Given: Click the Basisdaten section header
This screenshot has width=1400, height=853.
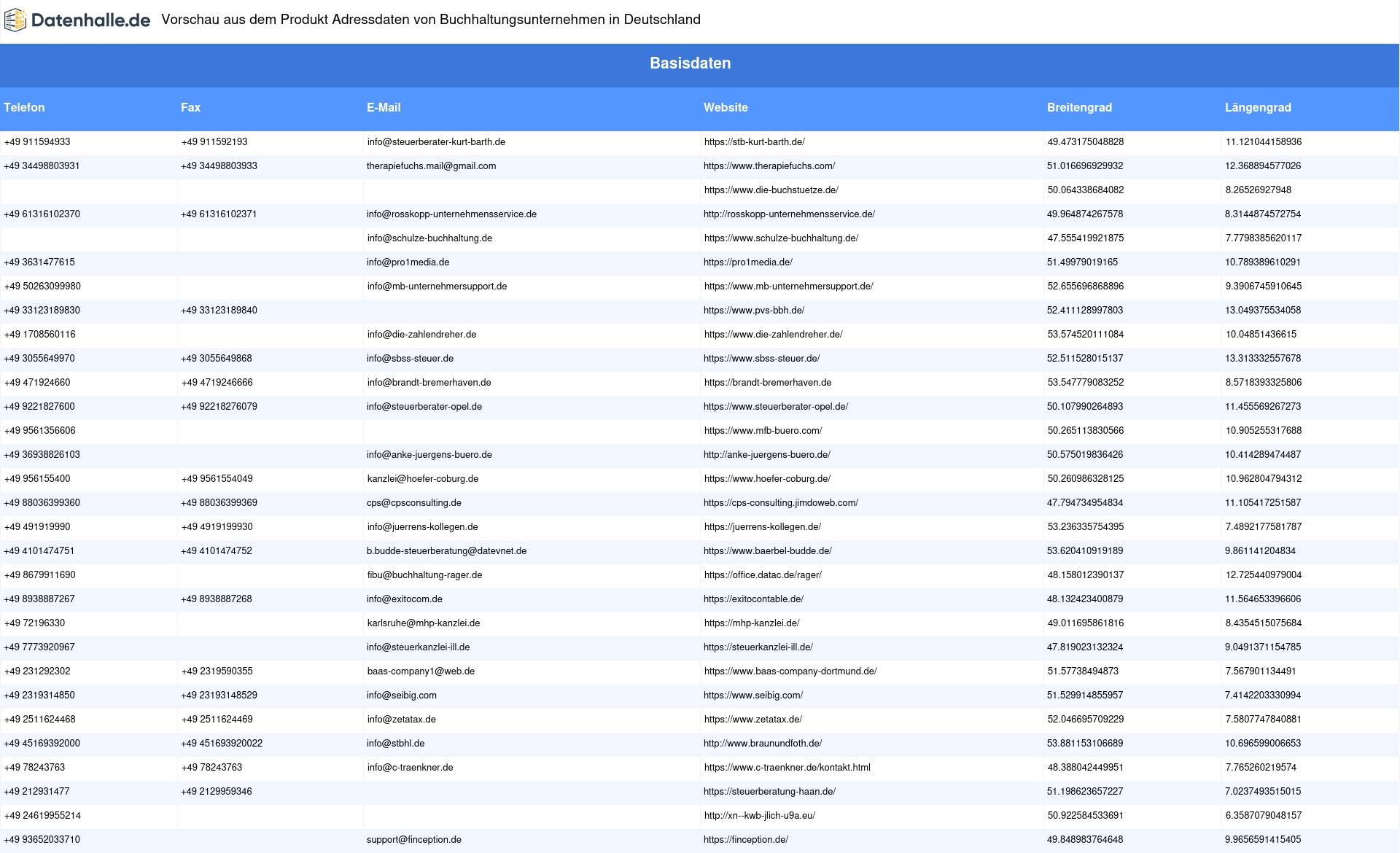Looking at the screenshot, I should [691, 63].
